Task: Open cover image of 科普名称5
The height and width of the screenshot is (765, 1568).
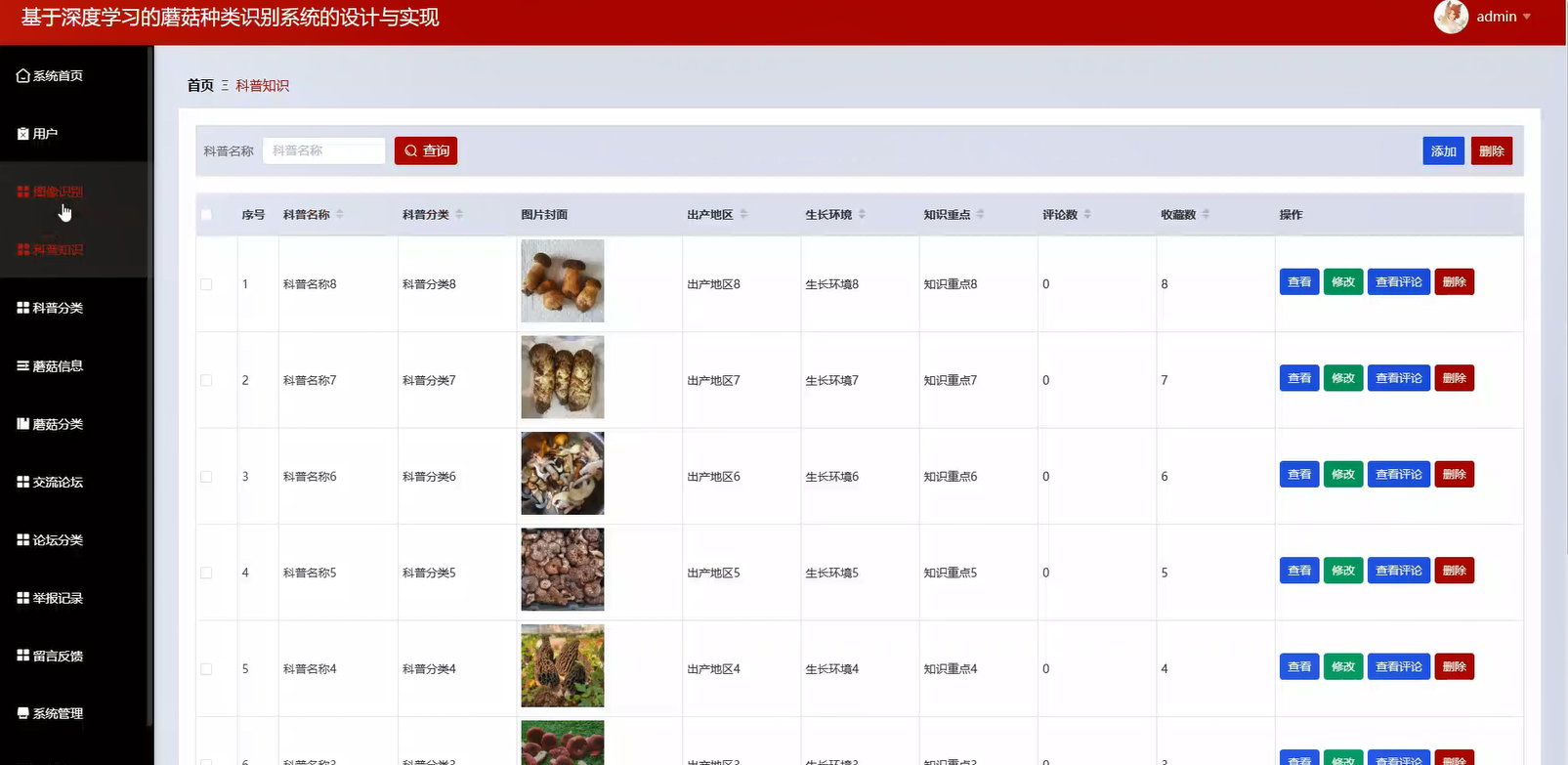Action: click(x=563, y=570)
